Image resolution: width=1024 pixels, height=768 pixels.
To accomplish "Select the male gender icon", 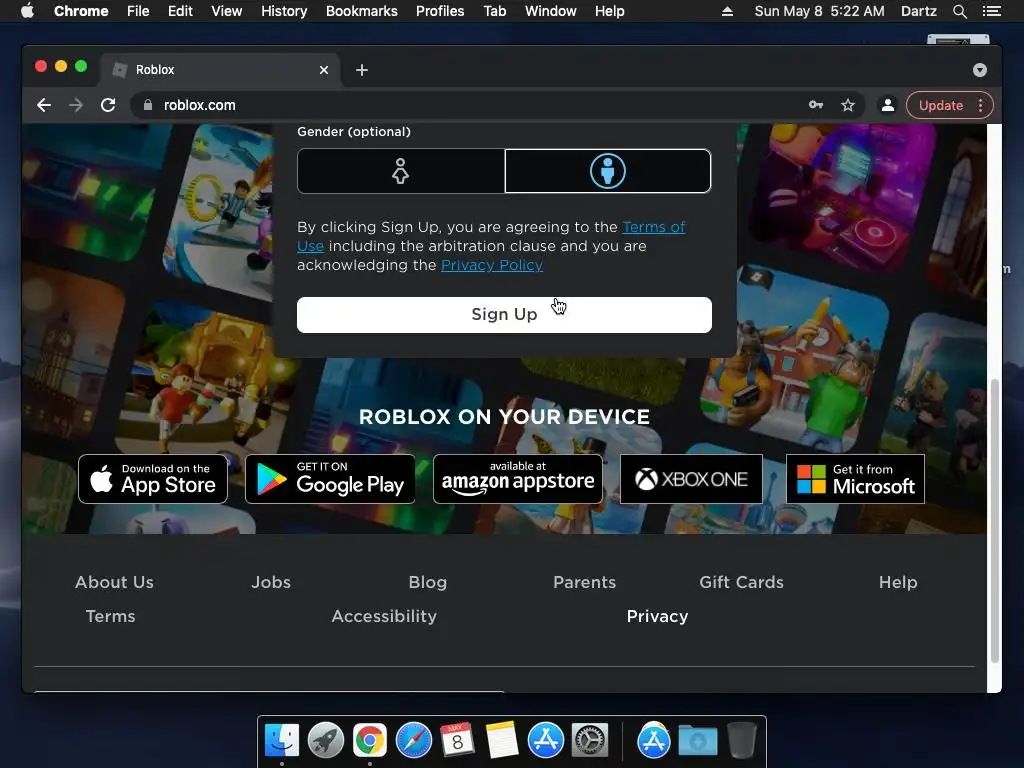I will coord(607,171).
